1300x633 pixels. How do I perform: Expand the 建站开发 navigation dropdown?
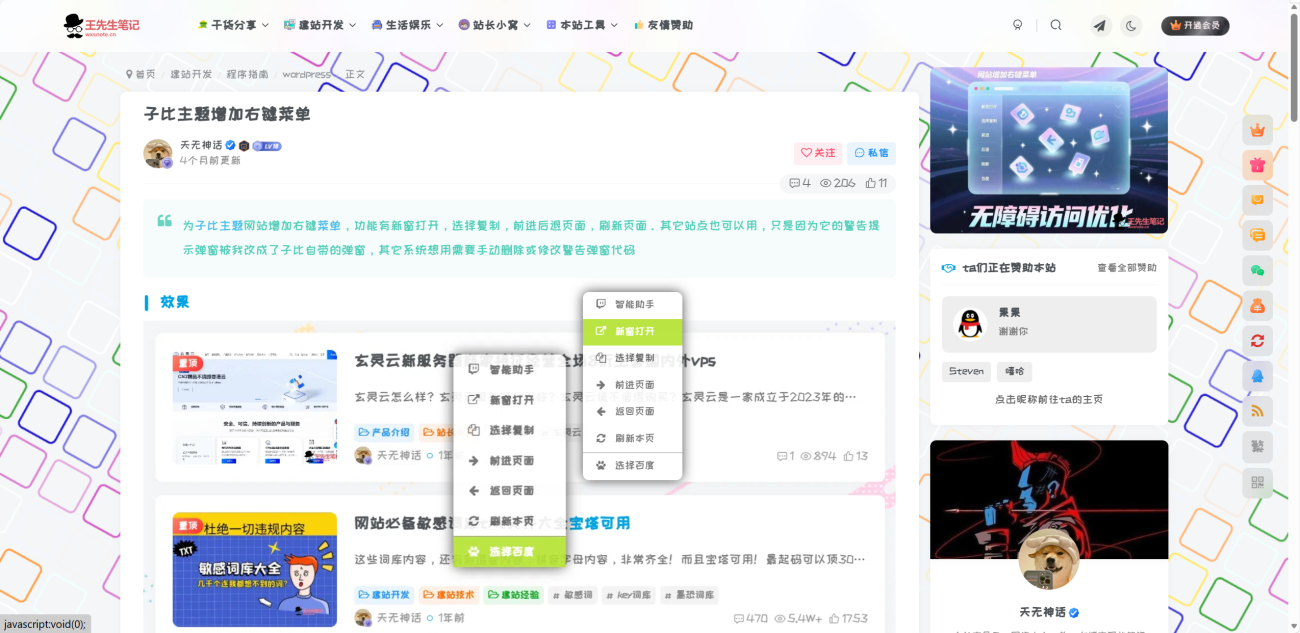320,24
